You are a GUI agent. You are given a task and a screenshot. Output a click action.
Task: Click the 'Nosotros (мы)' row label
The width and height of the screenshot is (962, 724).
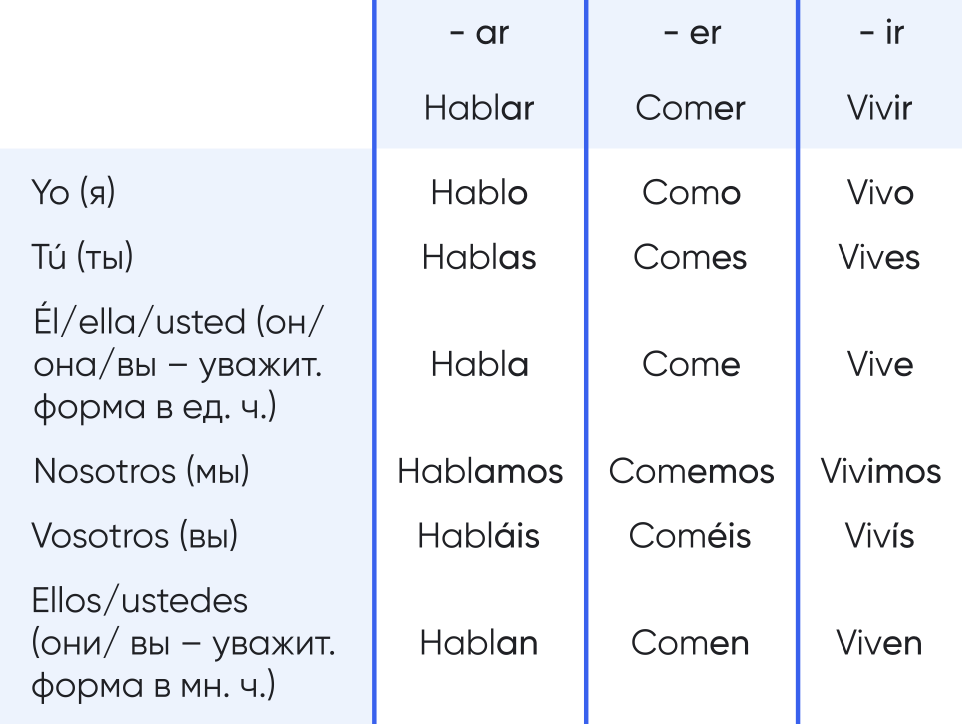(141, 471)
